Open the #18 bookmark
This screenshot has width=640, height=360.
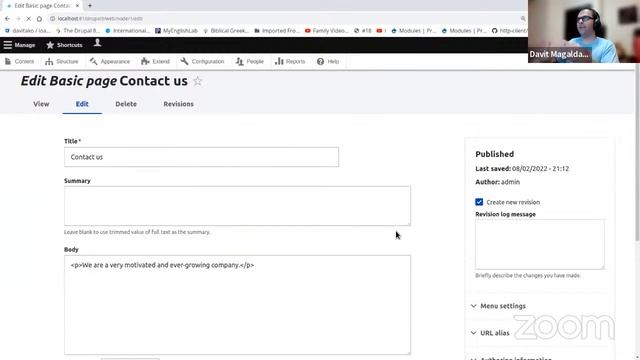363,31
